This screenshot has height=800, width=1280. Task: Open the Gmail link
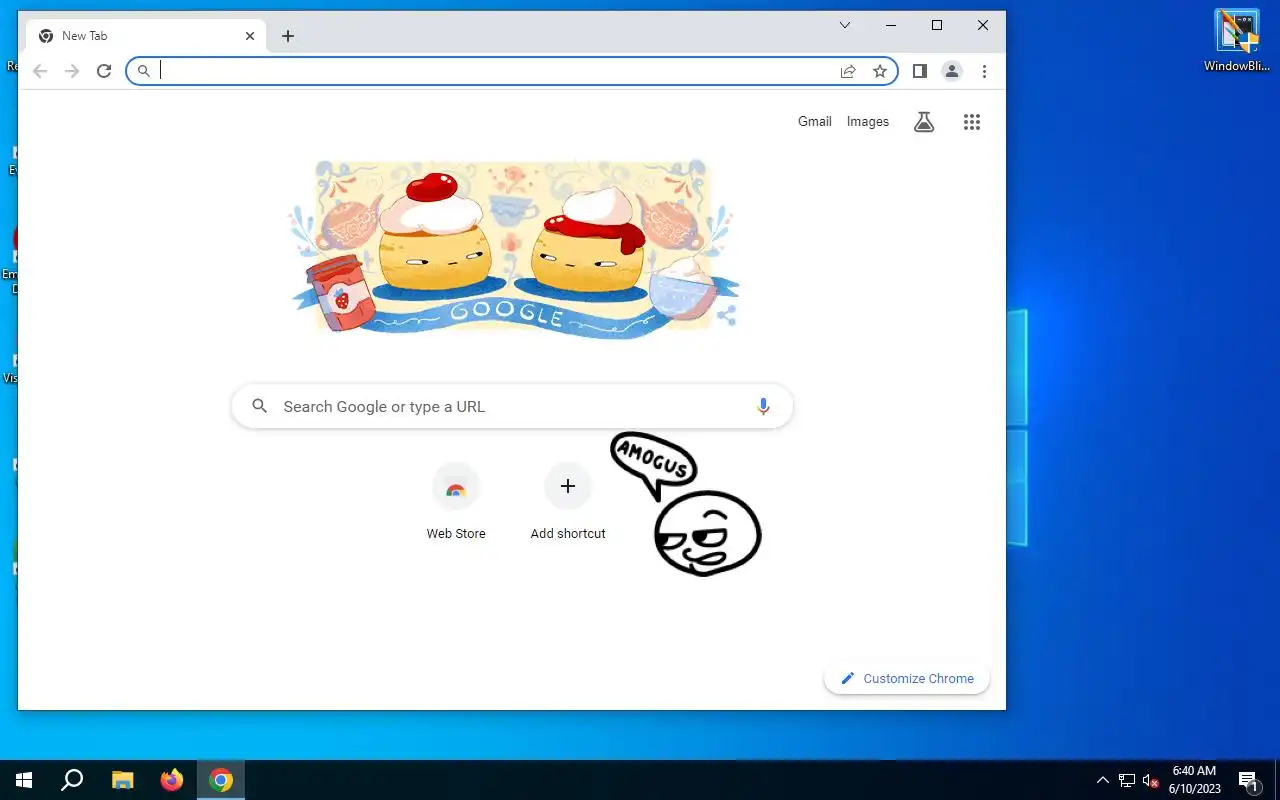pyautogui.click(x=815, y=121)
